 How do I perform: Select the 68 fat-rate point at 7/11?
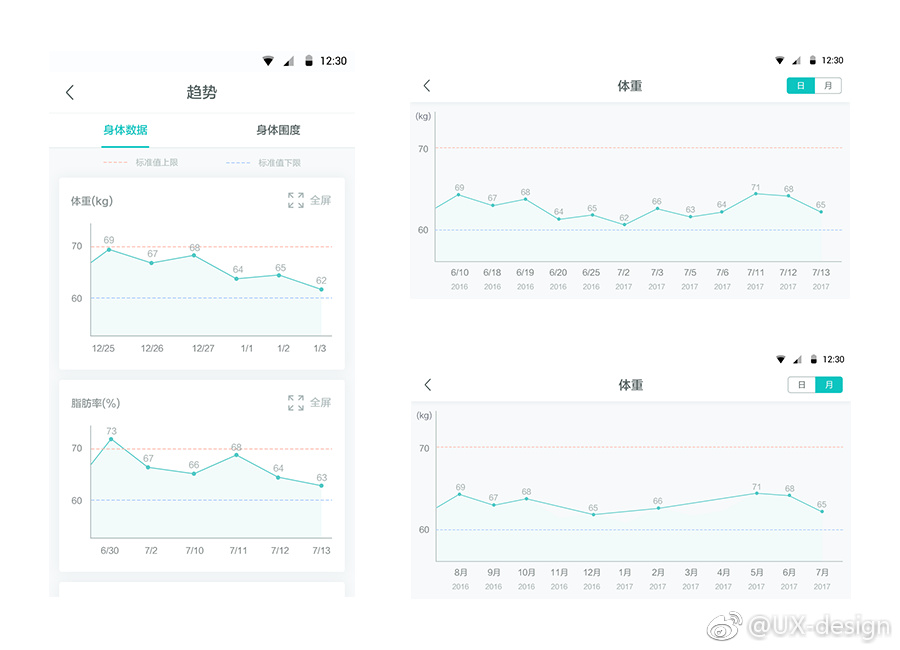point(236,455)
